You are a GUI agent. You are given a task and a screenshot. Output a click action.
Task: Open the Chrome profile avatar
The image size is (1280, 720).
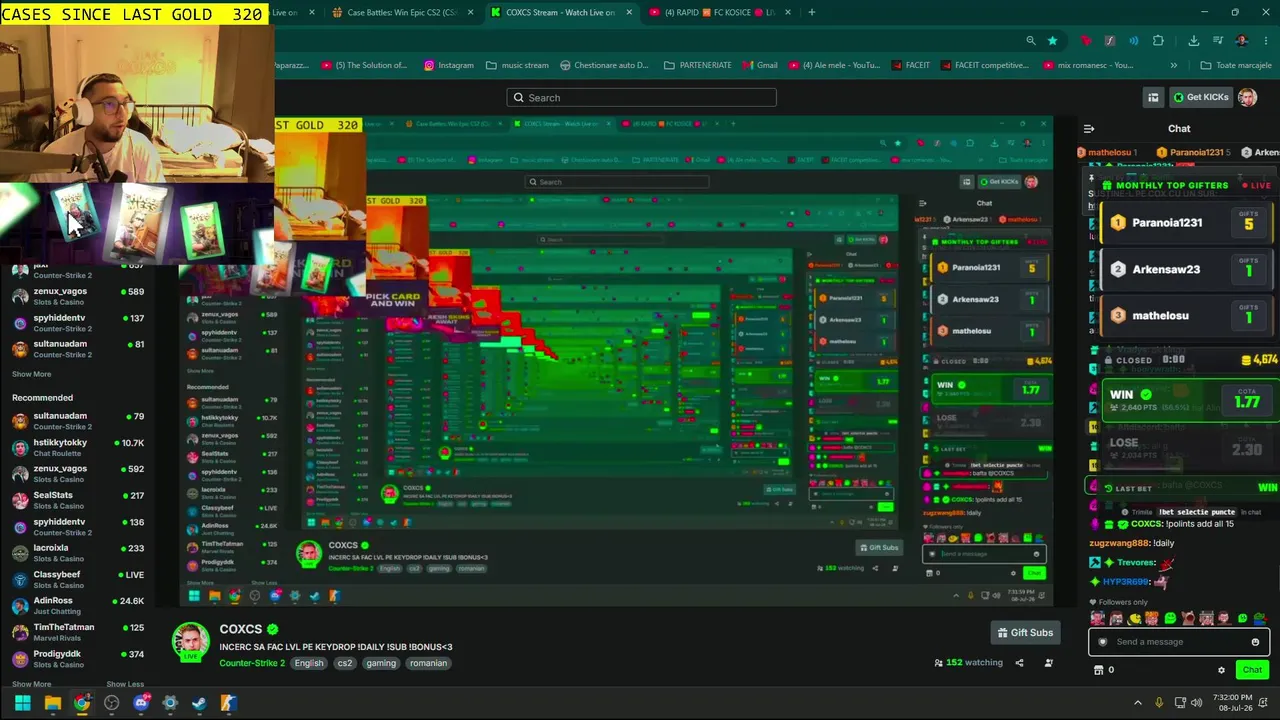point(1242,41)
